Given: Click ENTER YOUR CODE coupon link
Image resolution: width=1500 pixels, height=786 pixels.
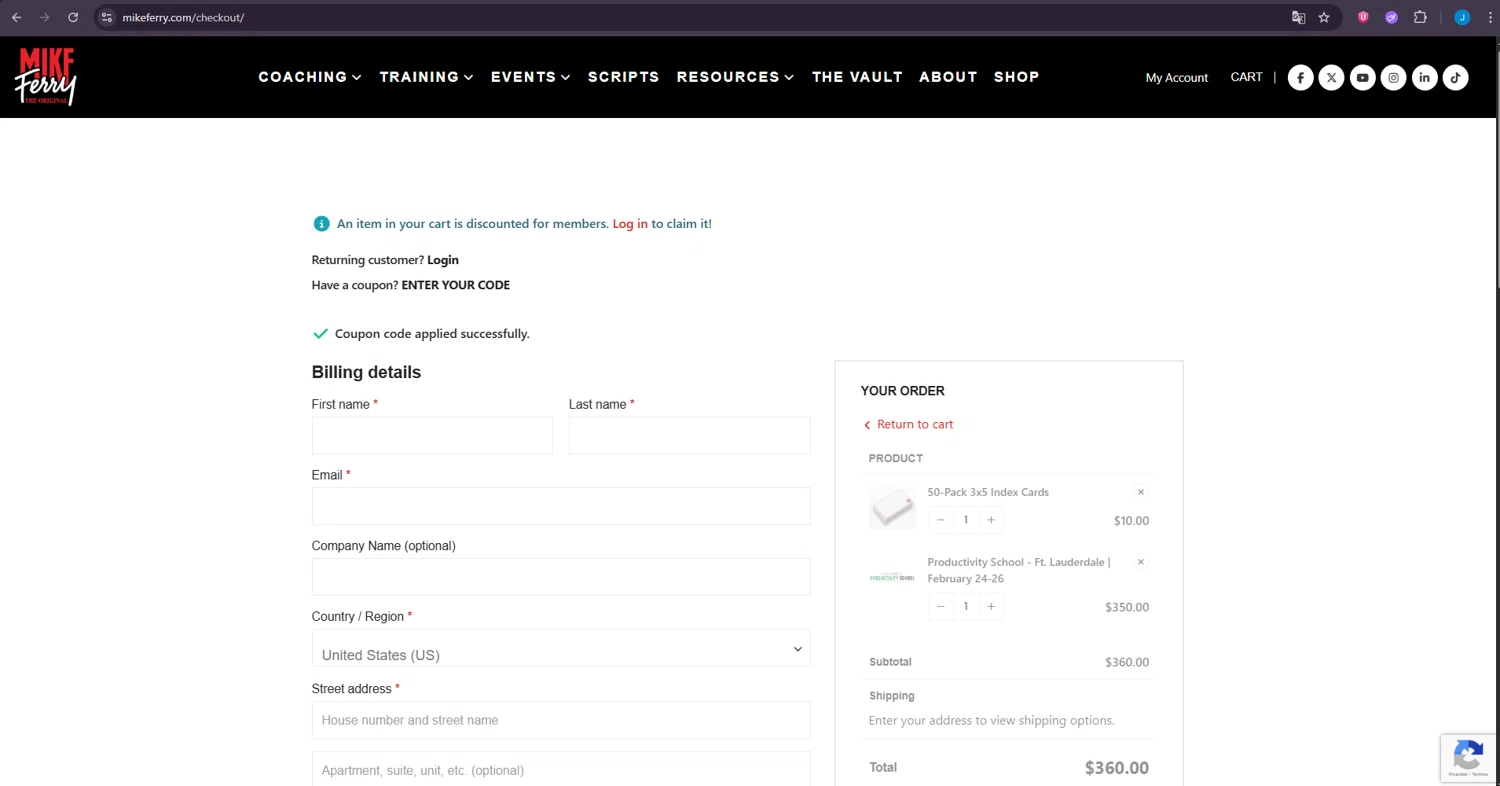Looking at the screenshot, I should tap(456, 285).
